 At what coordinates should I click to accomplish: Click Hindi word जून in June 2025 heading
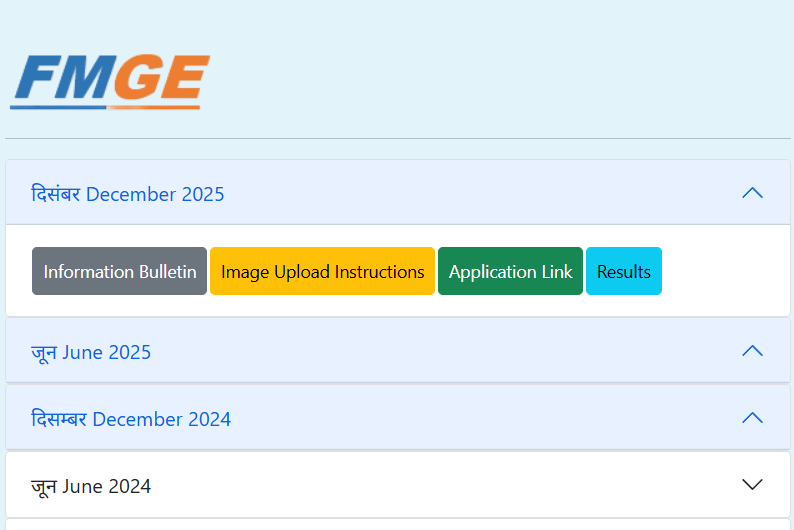coord(43,352)
